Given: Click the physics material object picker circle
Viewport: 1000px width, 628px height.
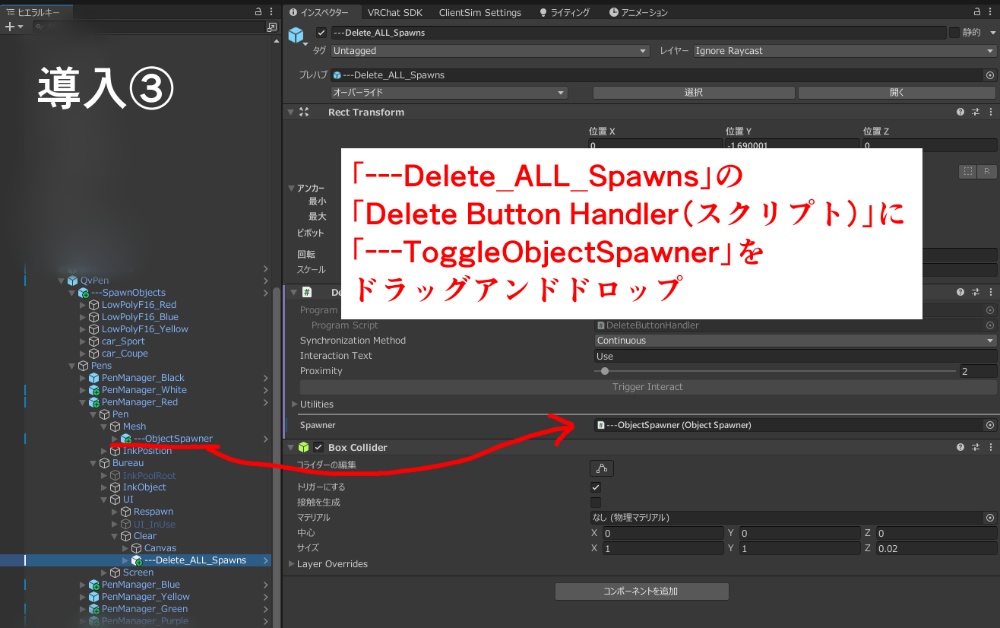Looking at the screenshot, I should (990, 518).
